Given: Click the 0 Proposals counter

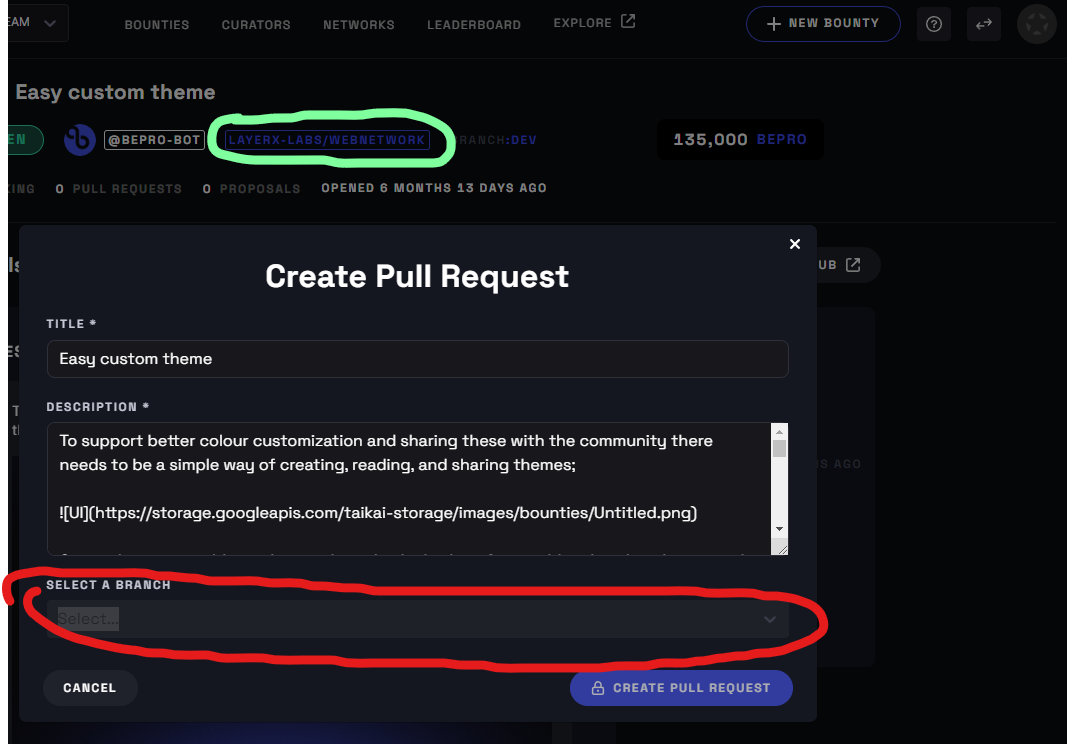Looking at the screenshot, I should 251,189.
